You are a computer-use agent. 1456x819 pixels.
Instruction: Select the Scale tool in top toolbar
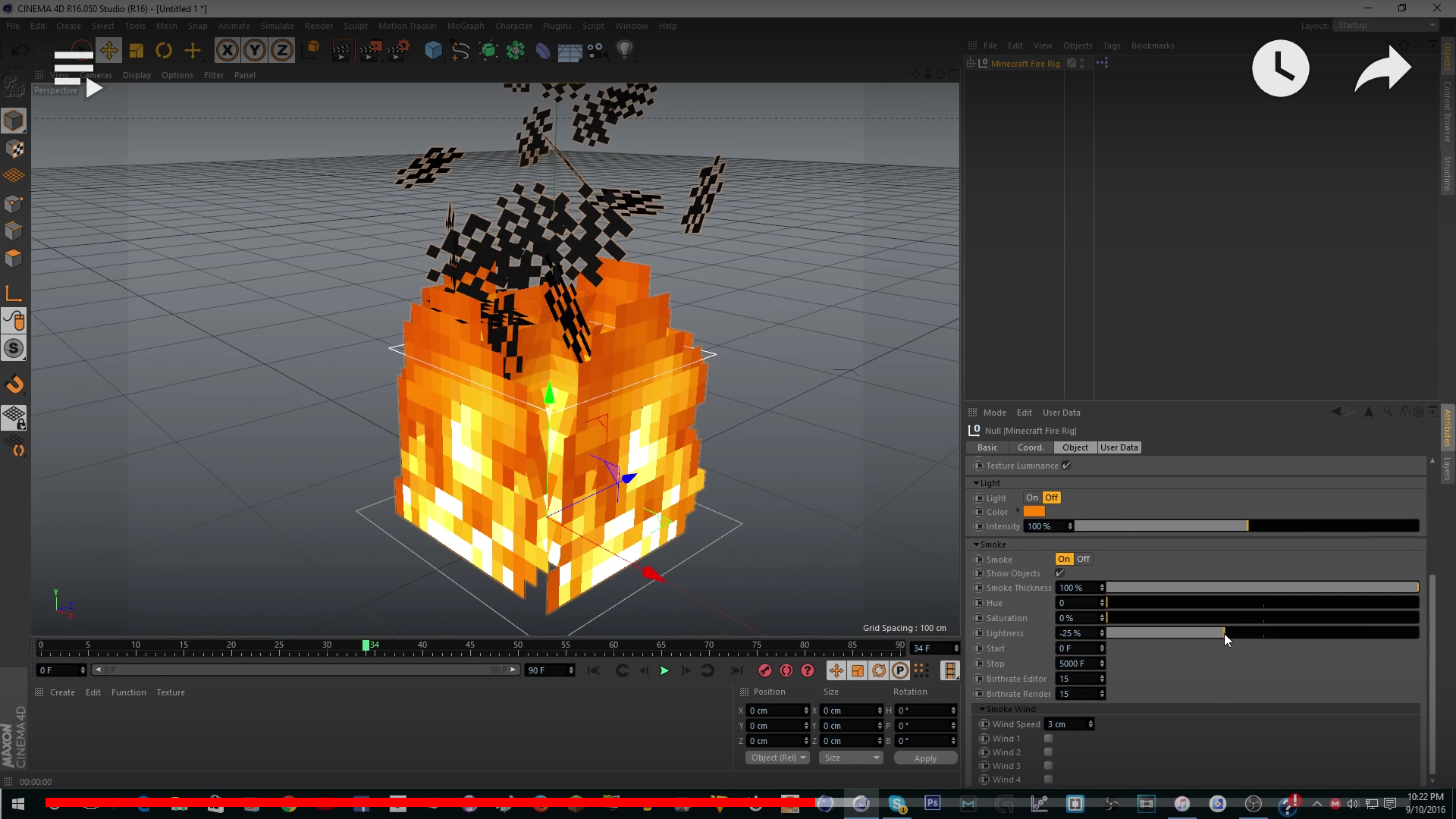coord(136,51)
